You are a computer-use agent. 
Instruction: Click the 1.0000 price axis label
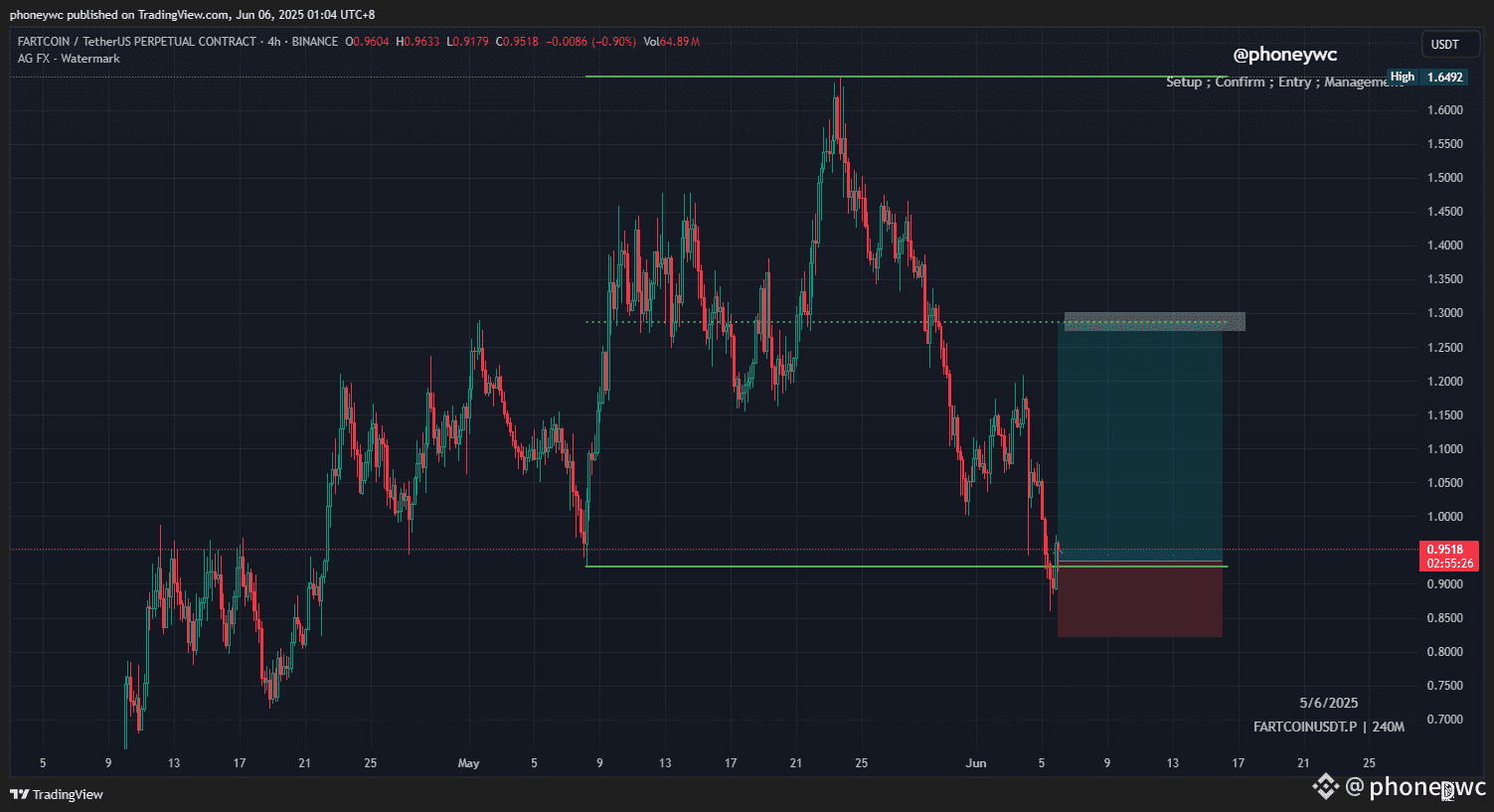[1445, 517]
